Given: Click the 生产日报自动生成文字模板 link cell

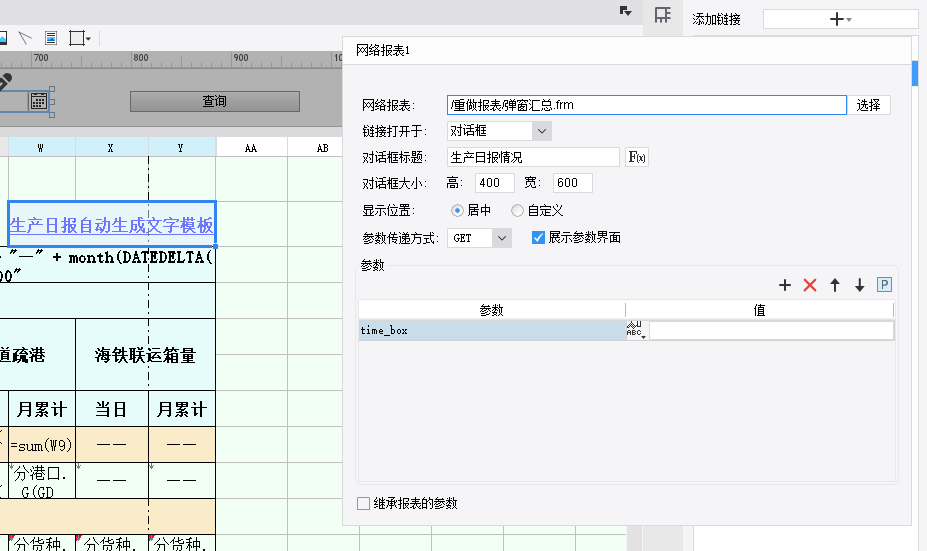Looking at the screenshot, I should (112, 226).
